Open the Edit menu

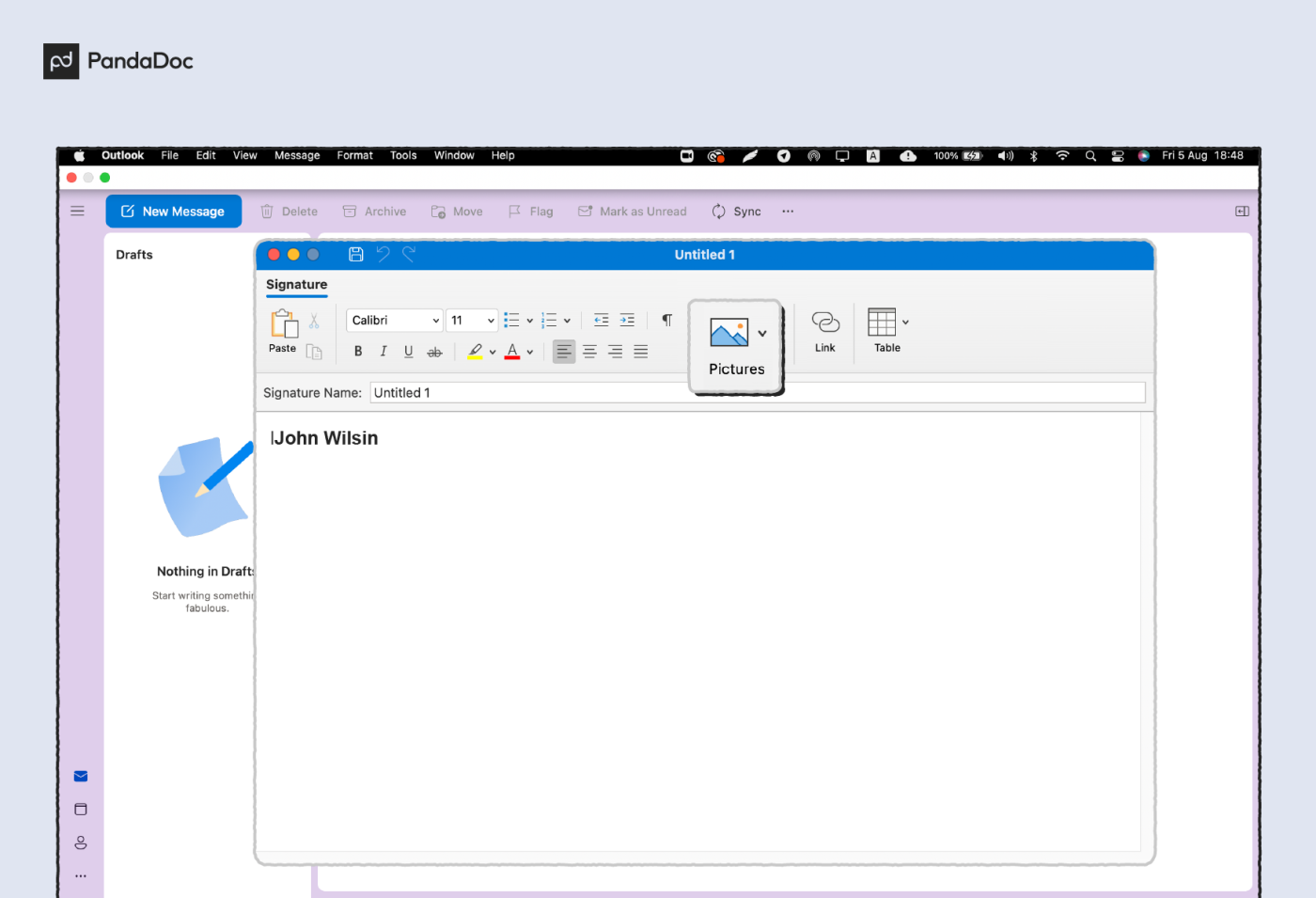[x=206, y=156]
